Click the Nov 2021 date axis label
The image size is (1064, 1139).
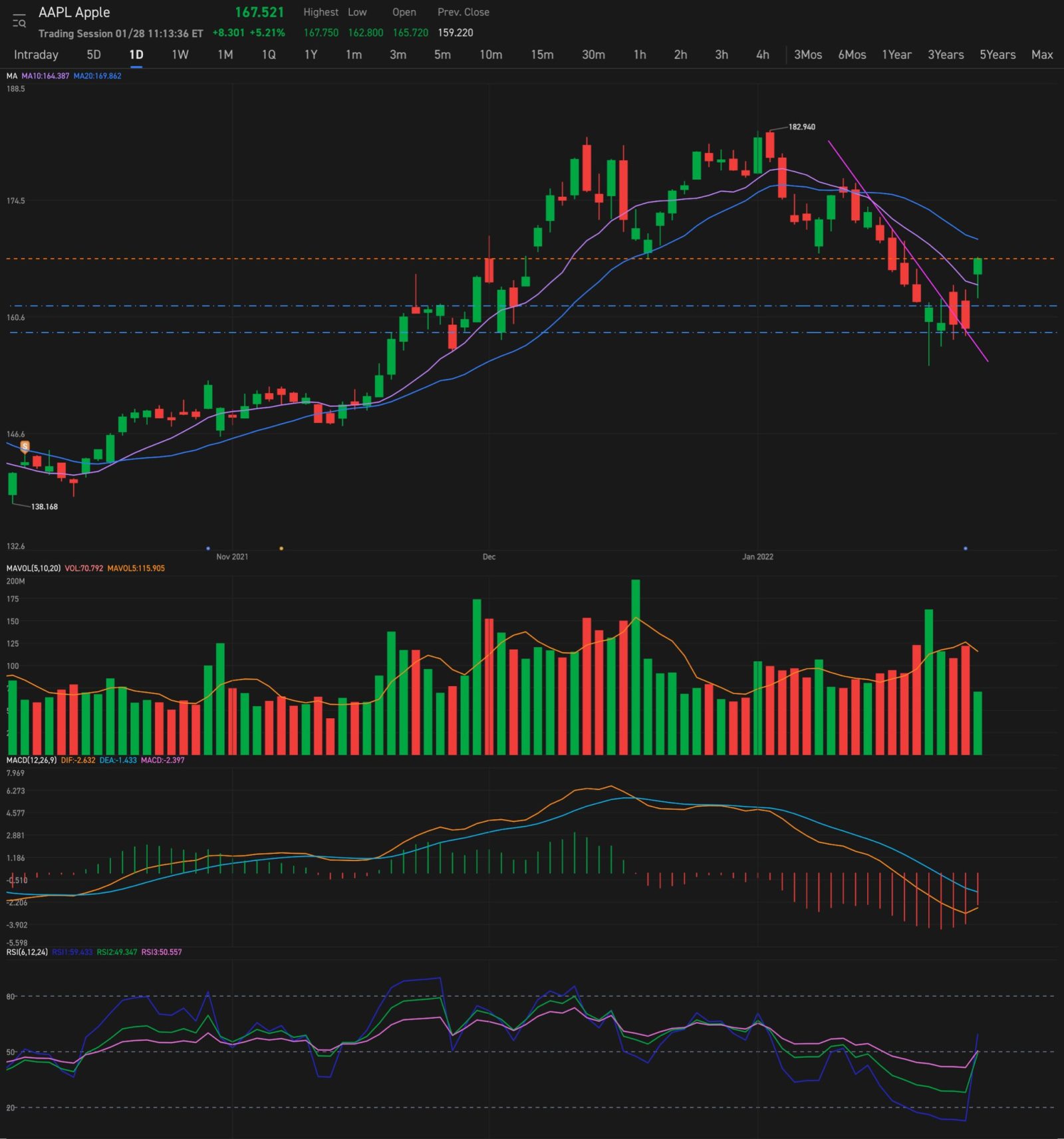[x=232, y=557]
